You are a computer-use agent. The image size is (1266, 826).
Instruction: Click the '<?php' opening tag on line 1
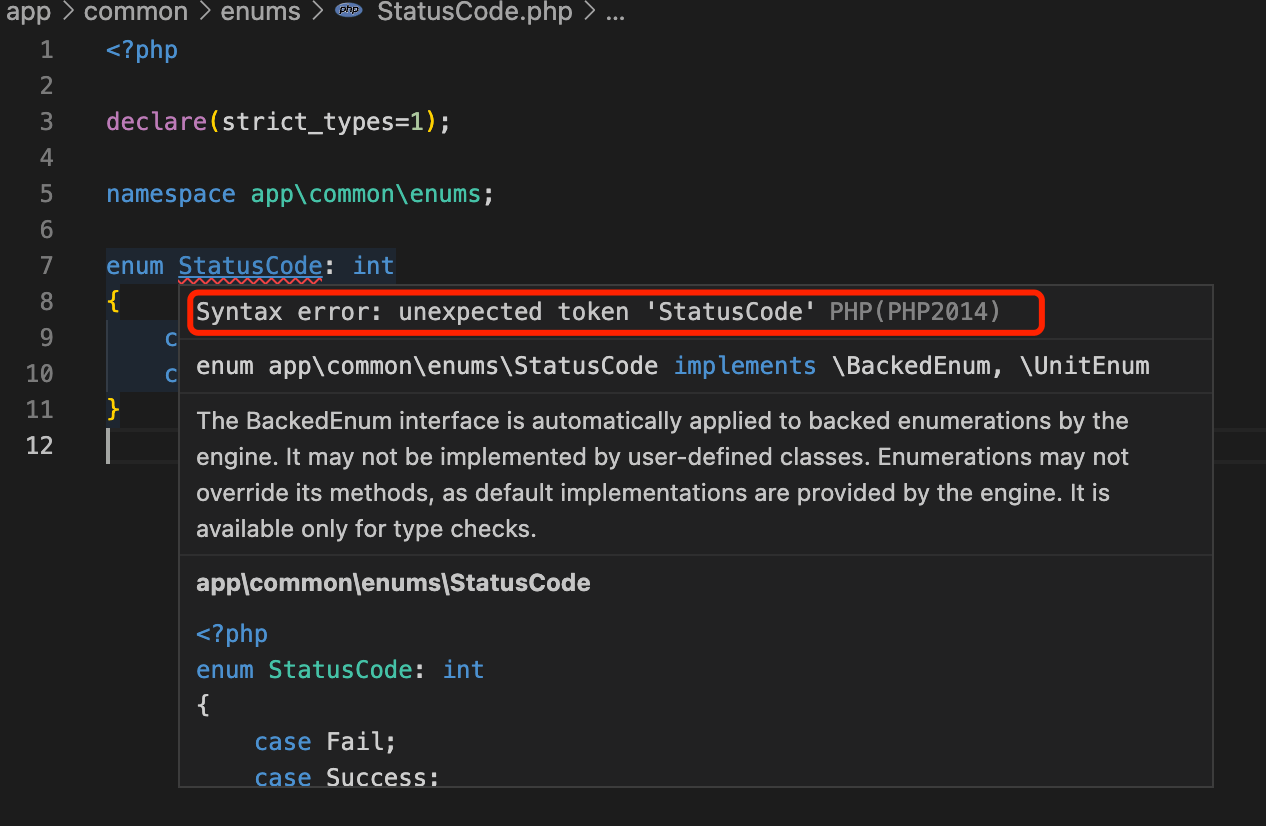pyautogui.click(x=142, y=50)
